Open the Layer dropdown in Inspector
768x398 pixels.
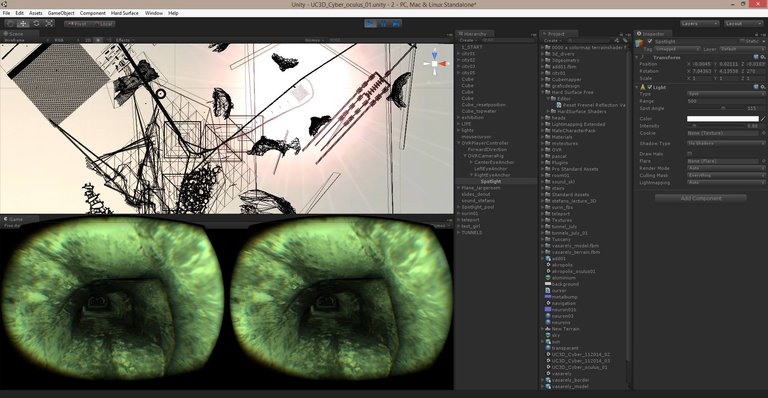(742, 49)
